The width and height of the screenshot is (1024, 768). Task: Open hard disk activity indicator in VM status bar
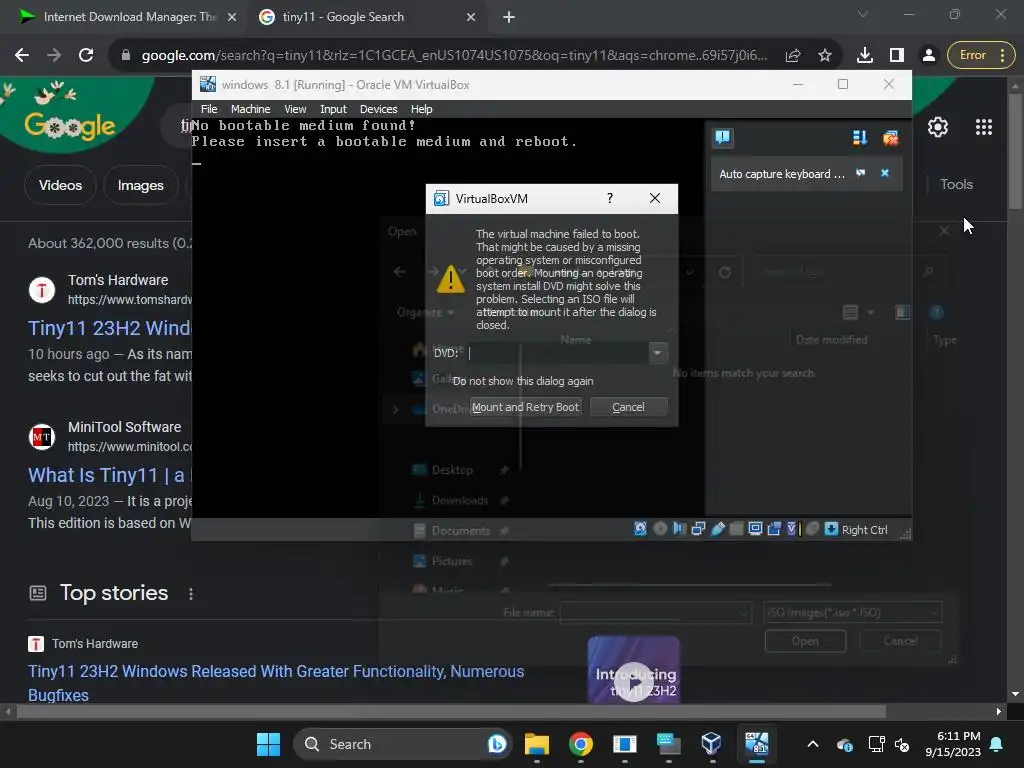pos(641,529)
